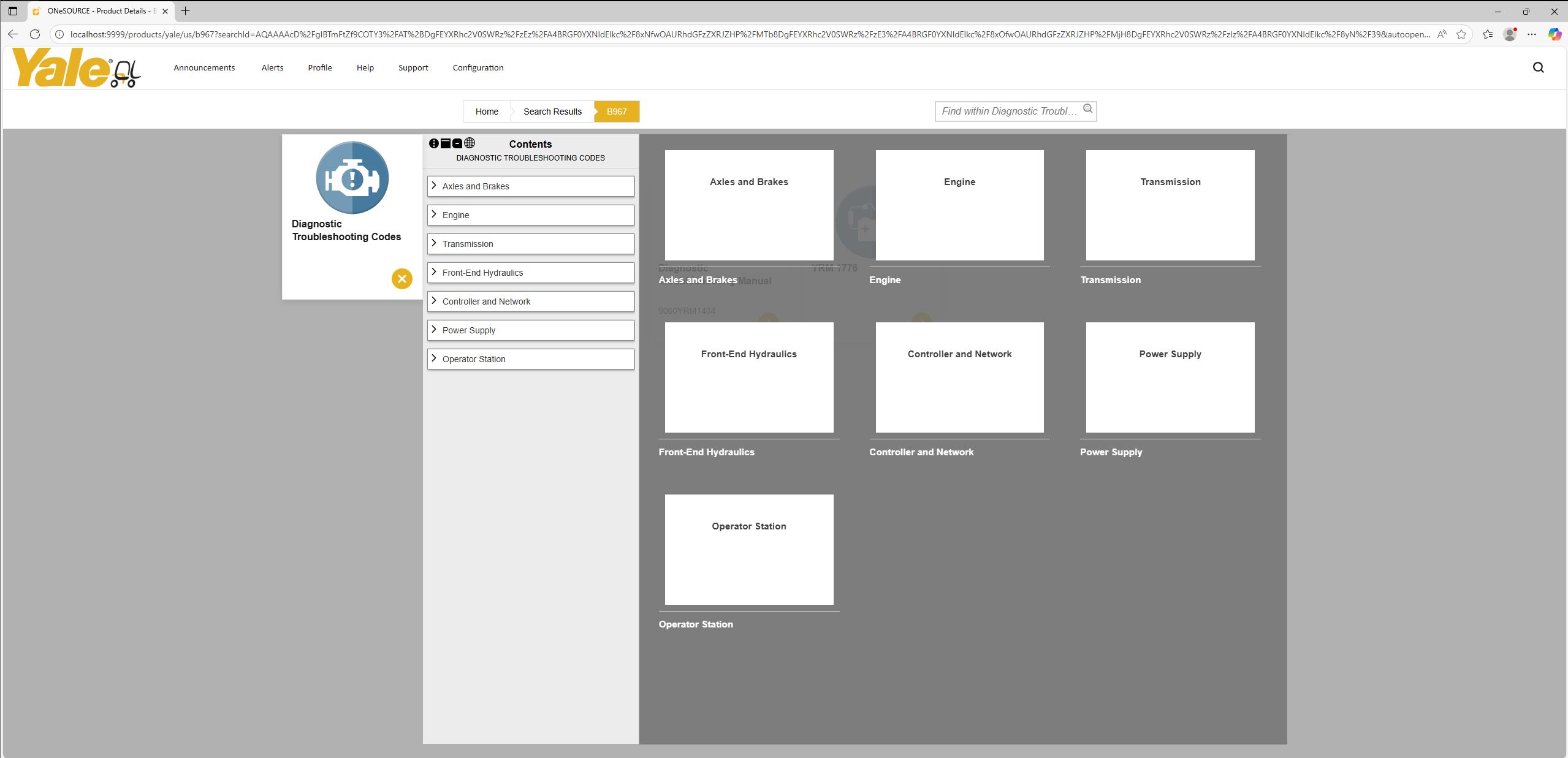Click the three-dots options icon beside Contents

434,143
